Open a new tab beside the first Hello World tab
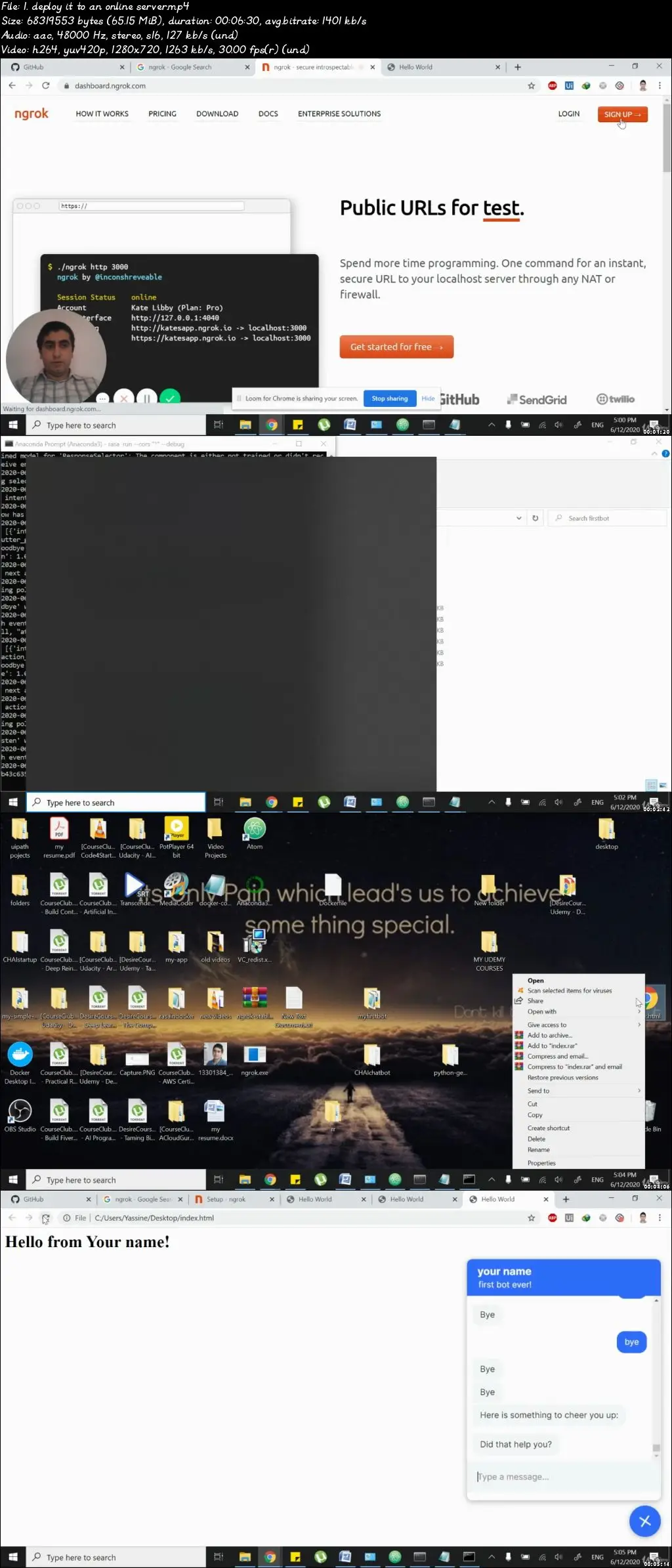 [517, 67]
